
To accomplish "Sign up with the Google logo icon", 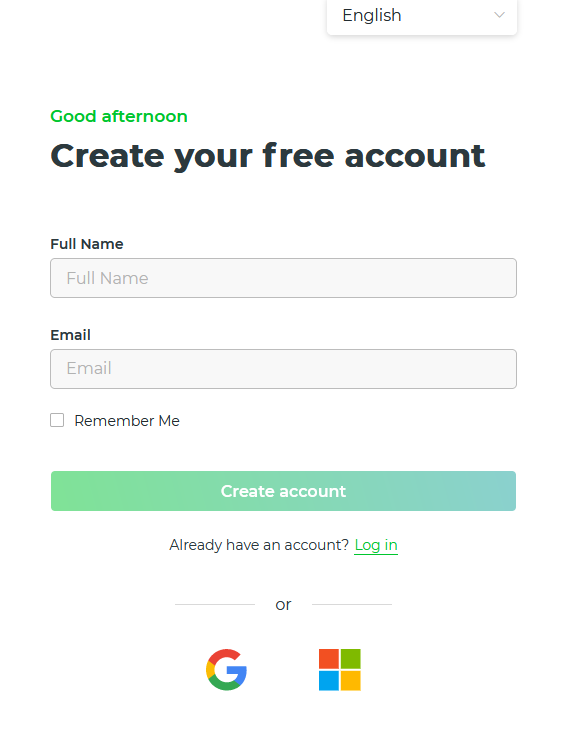I will pyautogui.click(x=226, y=669).
